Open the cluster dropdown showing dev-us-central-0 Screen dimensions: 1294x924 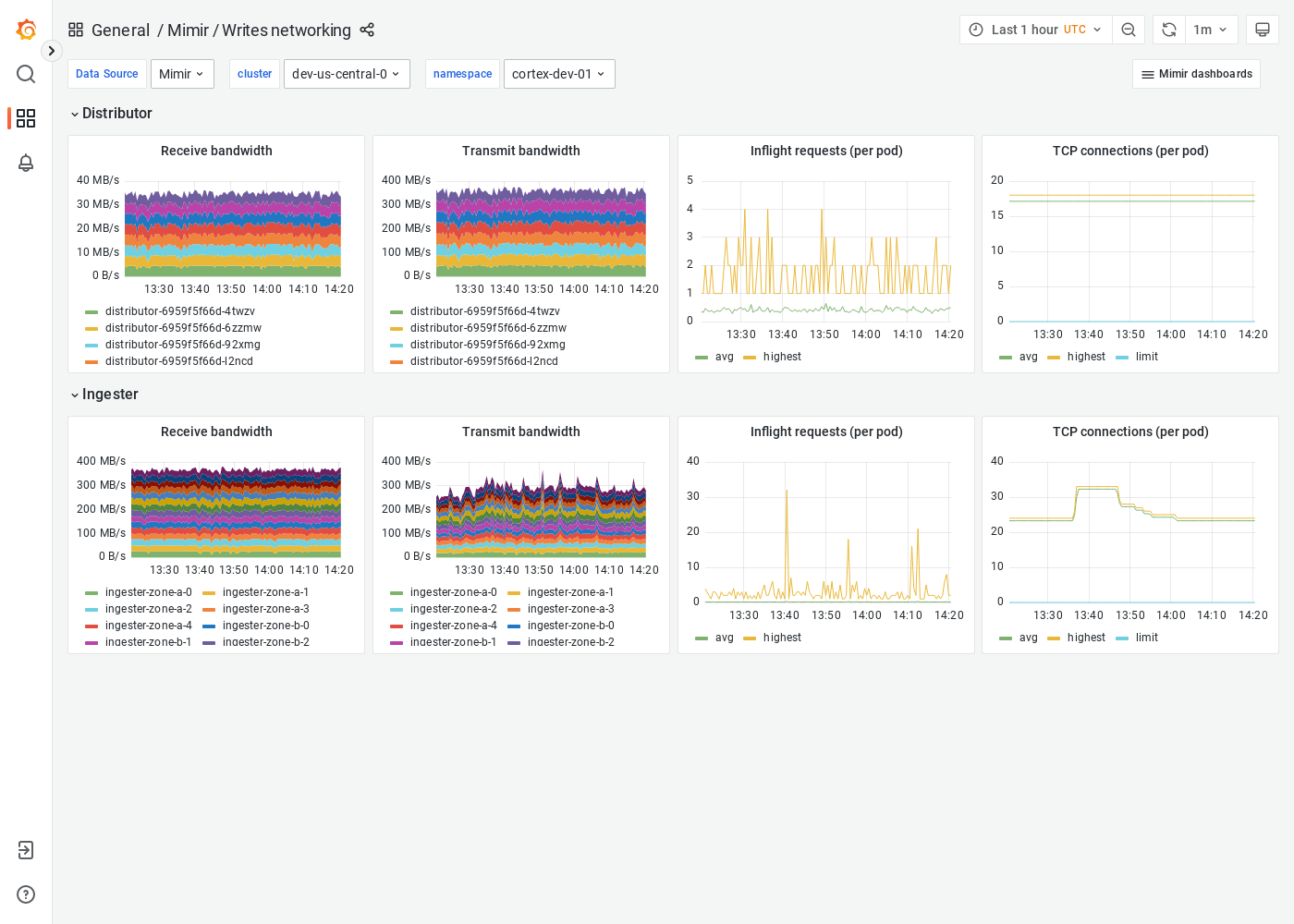point(347,73)
